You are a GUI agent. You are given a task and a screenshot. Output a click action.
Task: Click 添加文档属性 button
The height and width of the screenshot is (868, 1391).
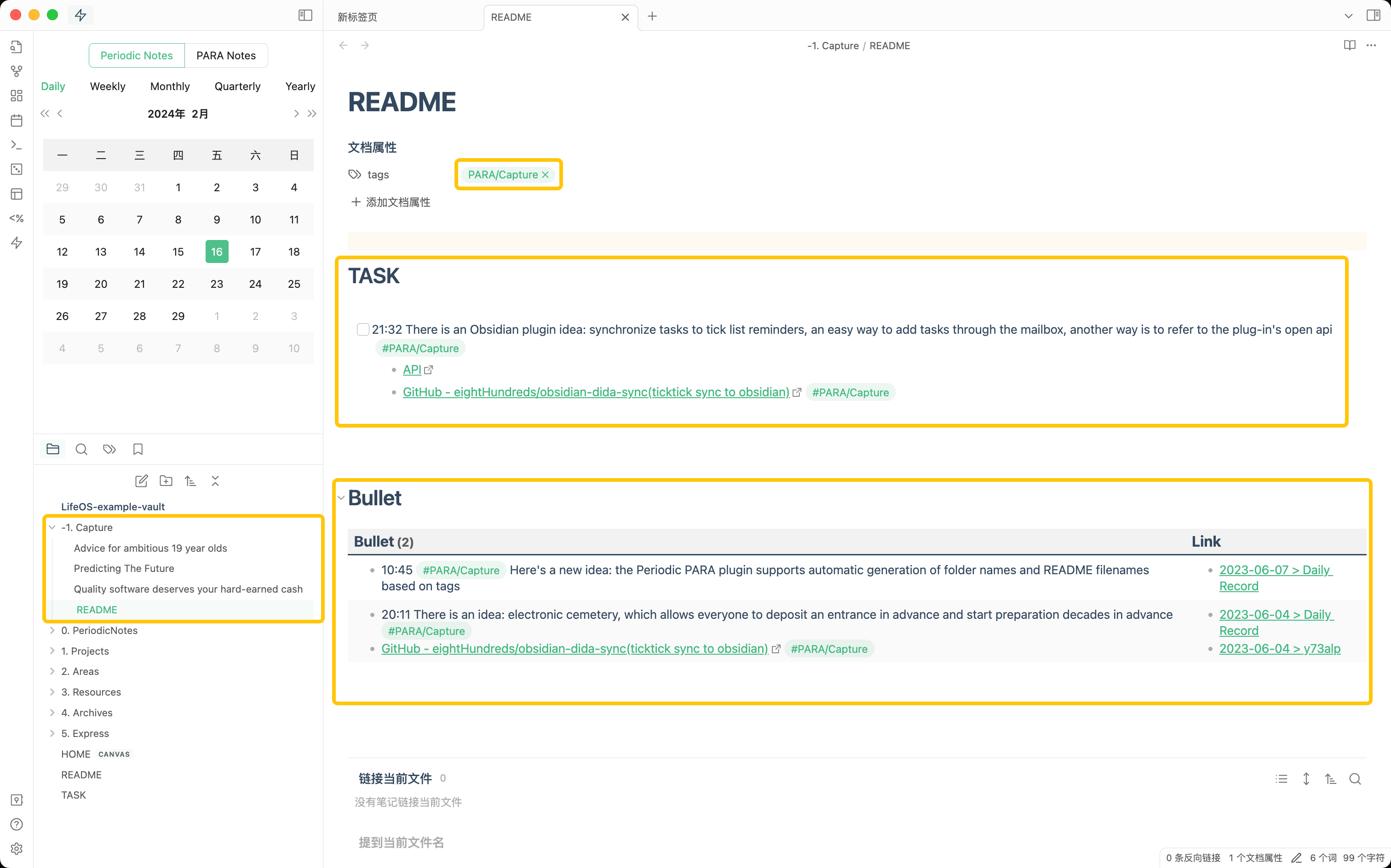click(391, 202)
